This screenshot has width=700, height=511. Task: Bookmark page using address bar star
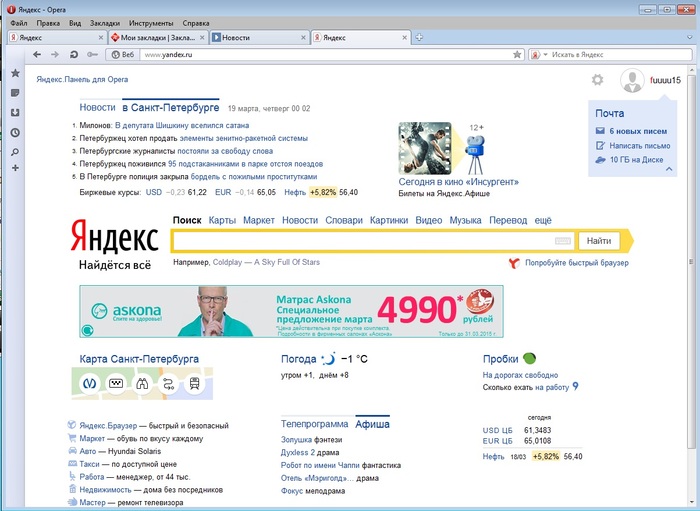(x=517, y=54)
